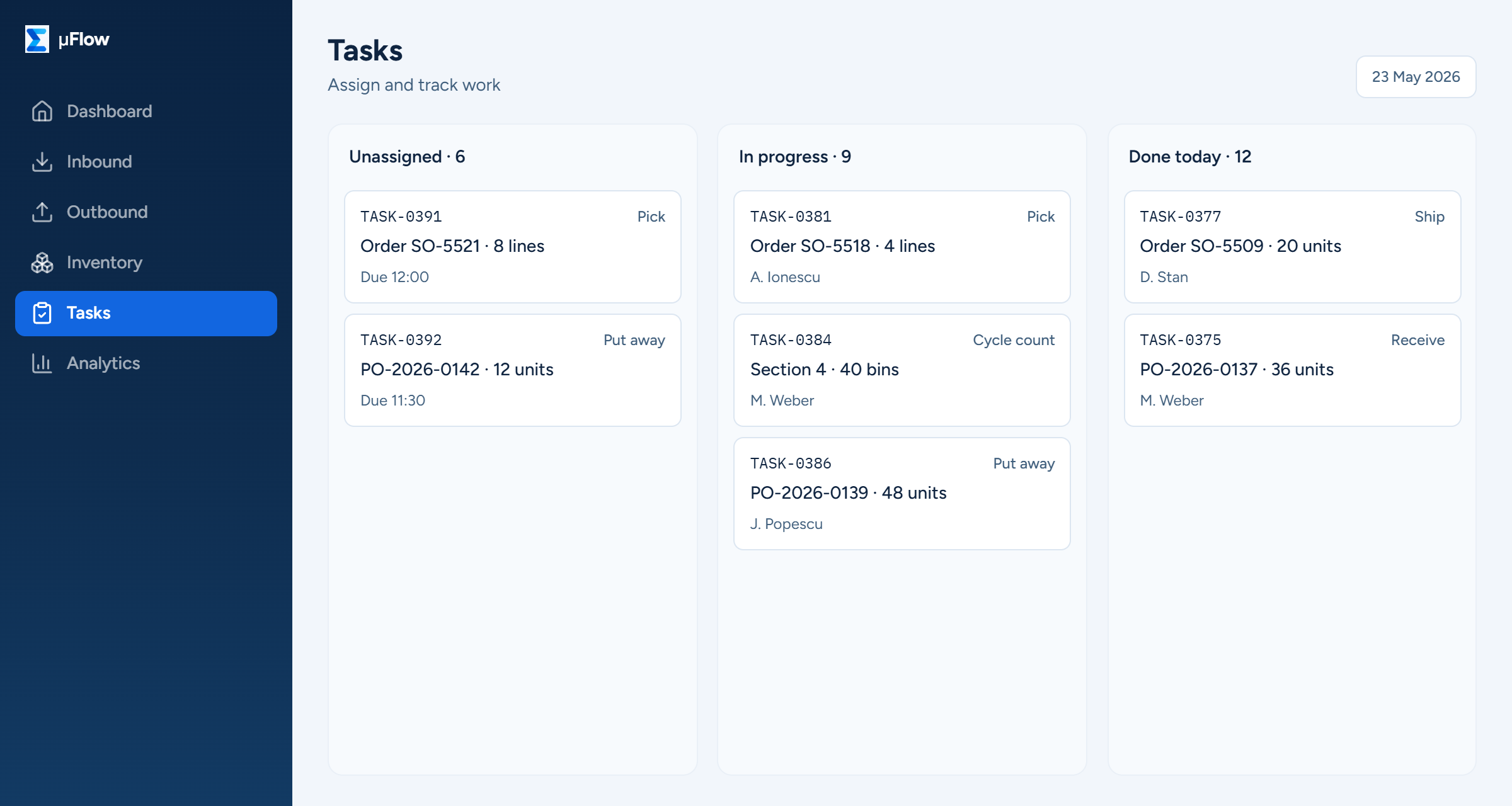This screenshot has width=1512, height=806.
Task: Navigate to the Outbound section
Action: point(146,212)
